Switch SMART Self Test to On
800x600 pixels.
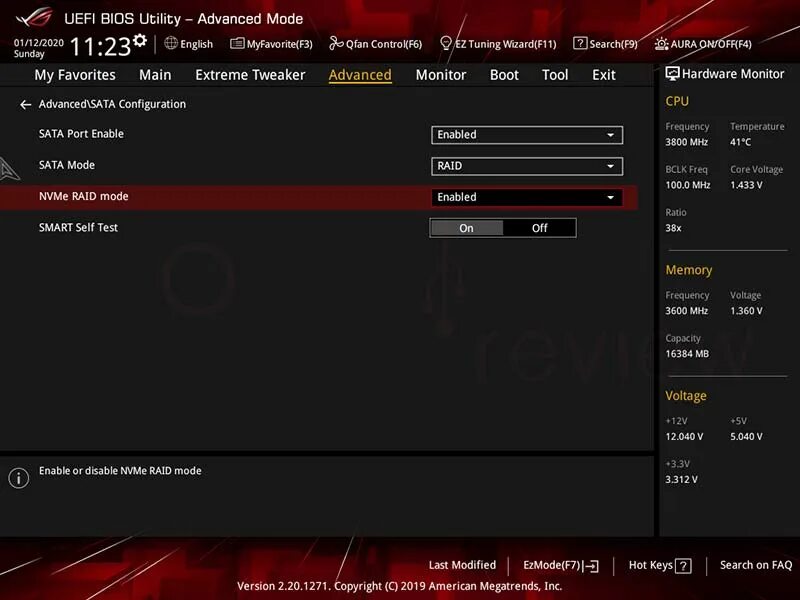pyautogui.click(x=466, y=228)
